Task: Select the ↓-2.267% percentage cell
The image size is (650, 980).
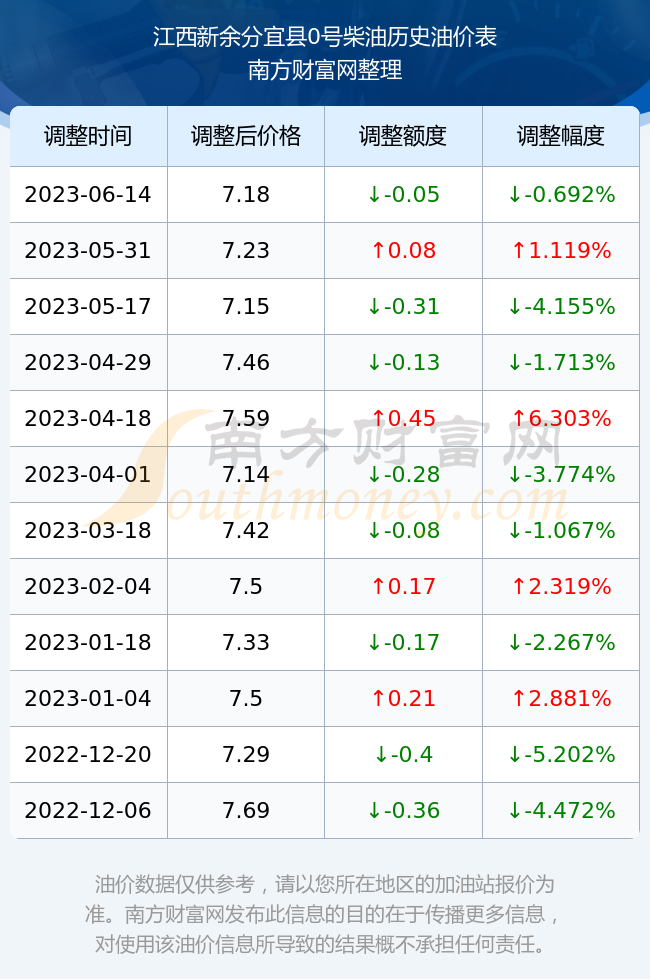Action: [561, 642]
